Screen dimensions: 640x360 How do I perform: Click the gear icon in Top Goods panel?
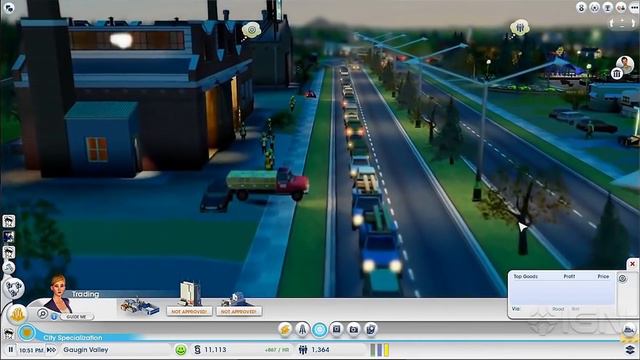[x=622, y=279]
